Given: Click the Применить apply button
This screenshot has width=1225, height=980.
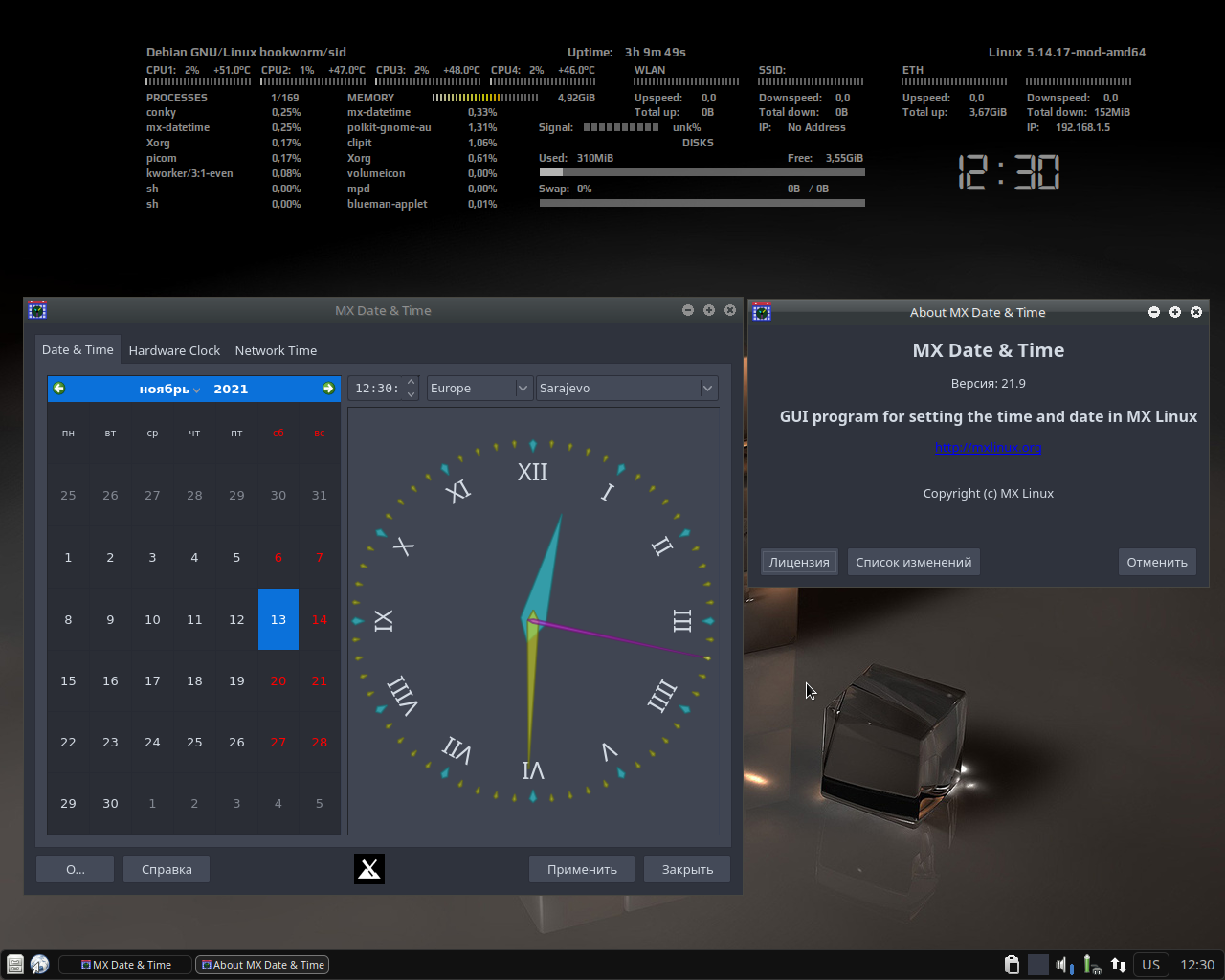Looking at the screenshot, I should 582,869.
